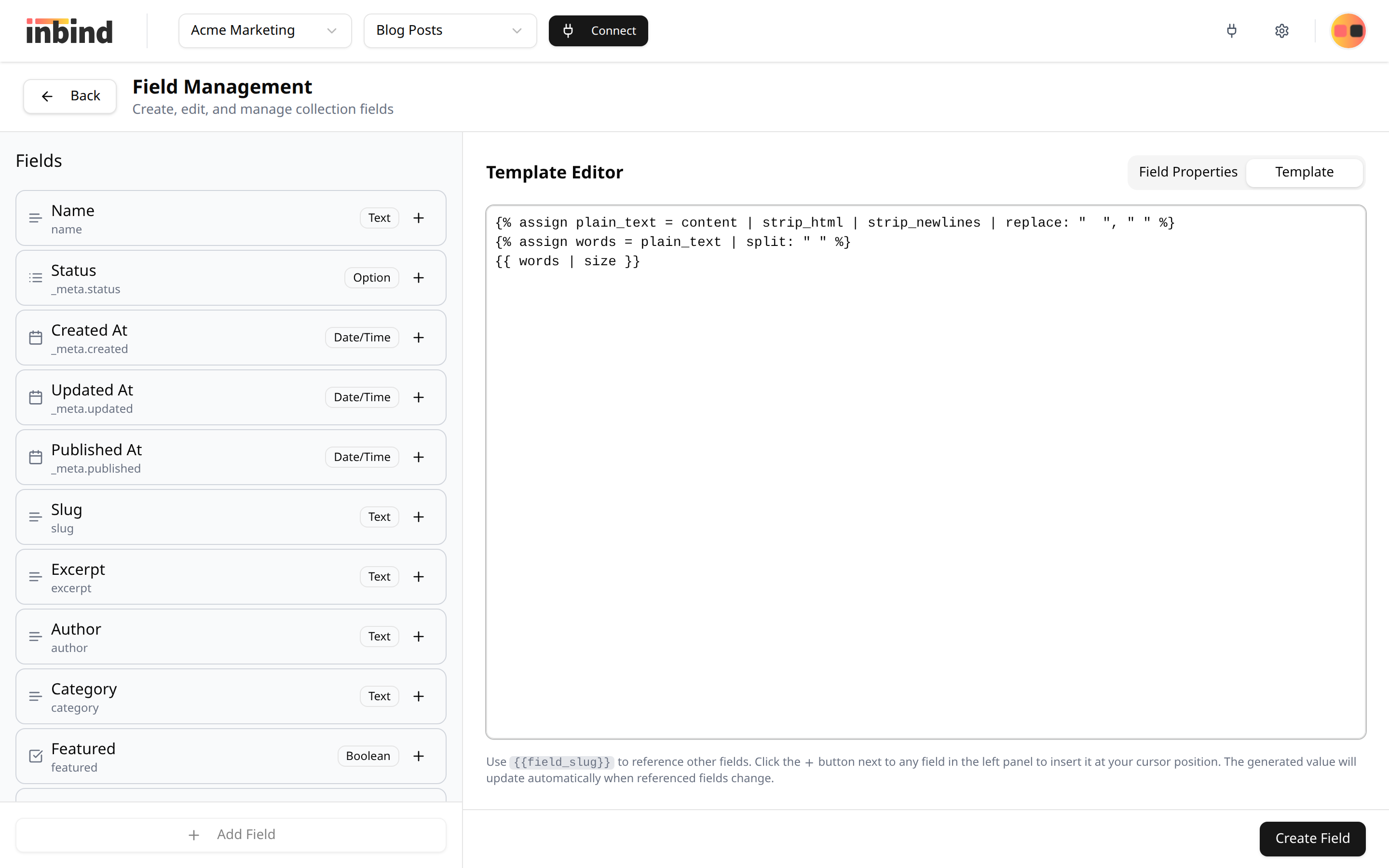Switch to the Field Properties tab
1389x868 pixels.
tap(1188, 172)
